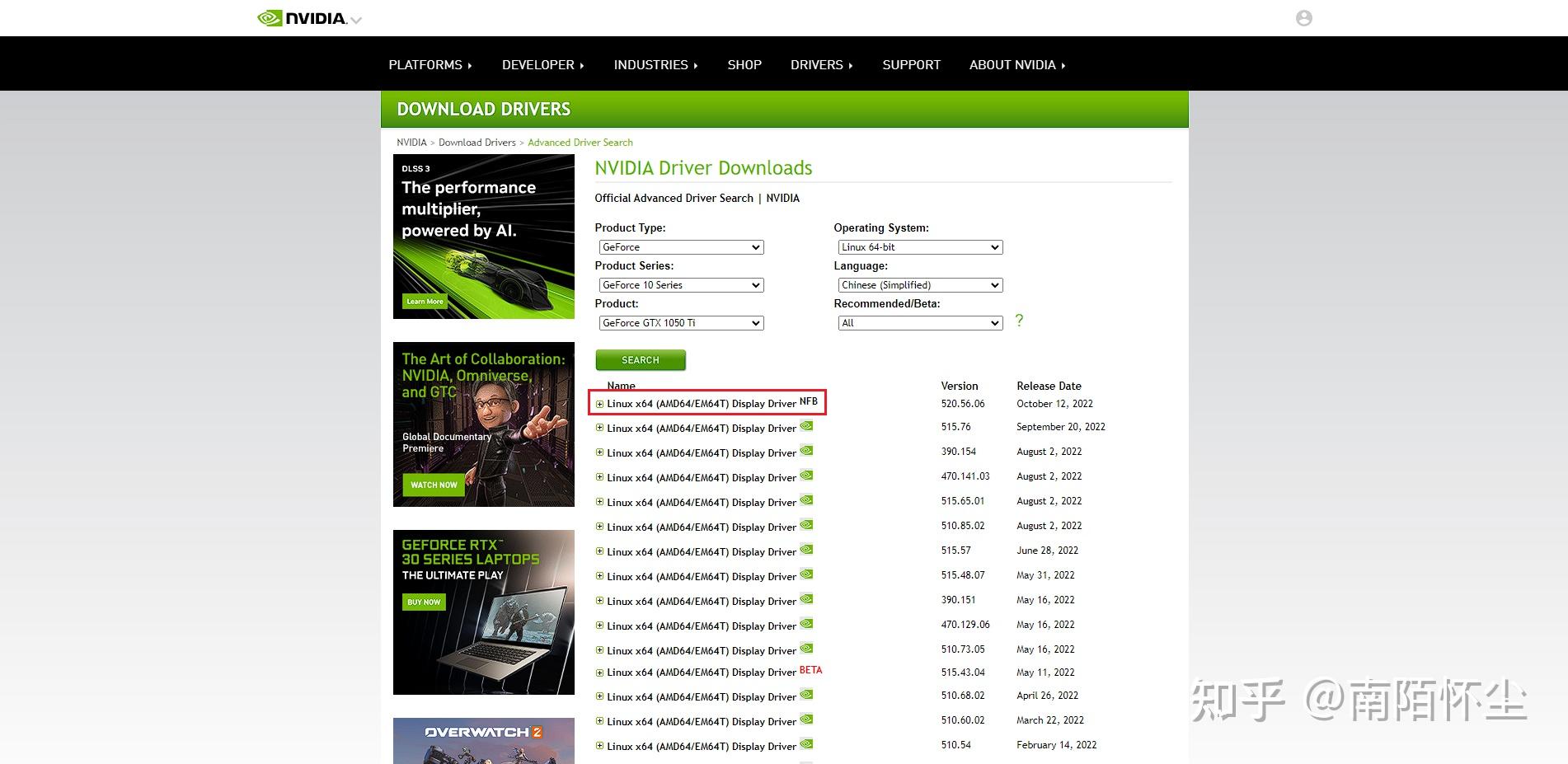Click BUY NOW on RTX laptops banner
Screen dimensions: 1568x764
click(424, 602)
